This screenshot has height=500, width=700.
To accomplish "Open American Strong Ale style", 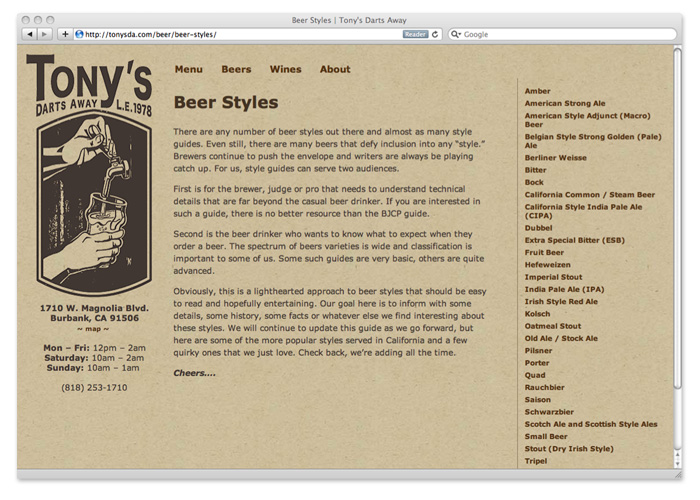I will coord(565,104).
